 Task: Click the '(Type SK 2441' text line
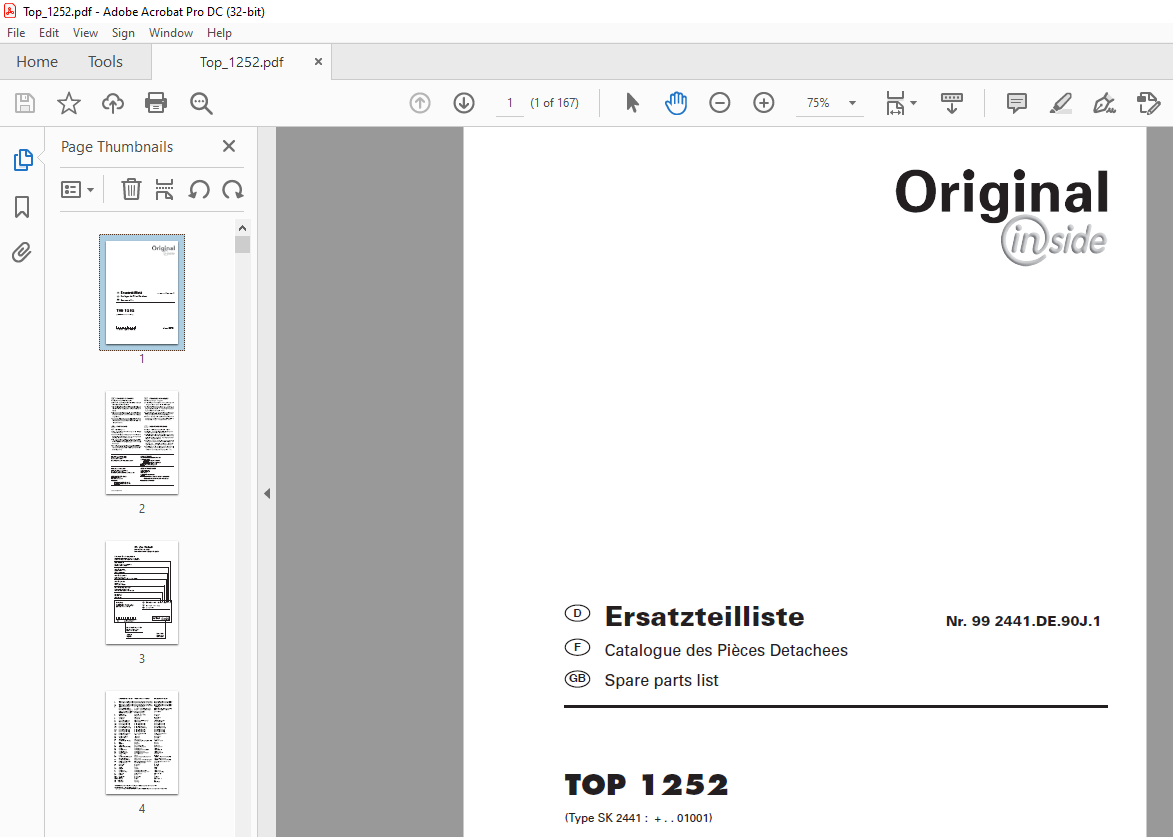point(638,818)
